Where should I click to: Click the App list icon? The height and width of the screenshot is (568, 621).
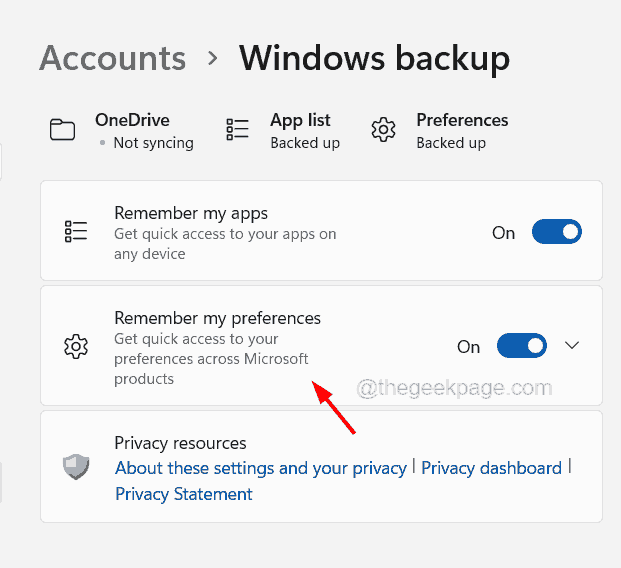click(x=238, y=130)
